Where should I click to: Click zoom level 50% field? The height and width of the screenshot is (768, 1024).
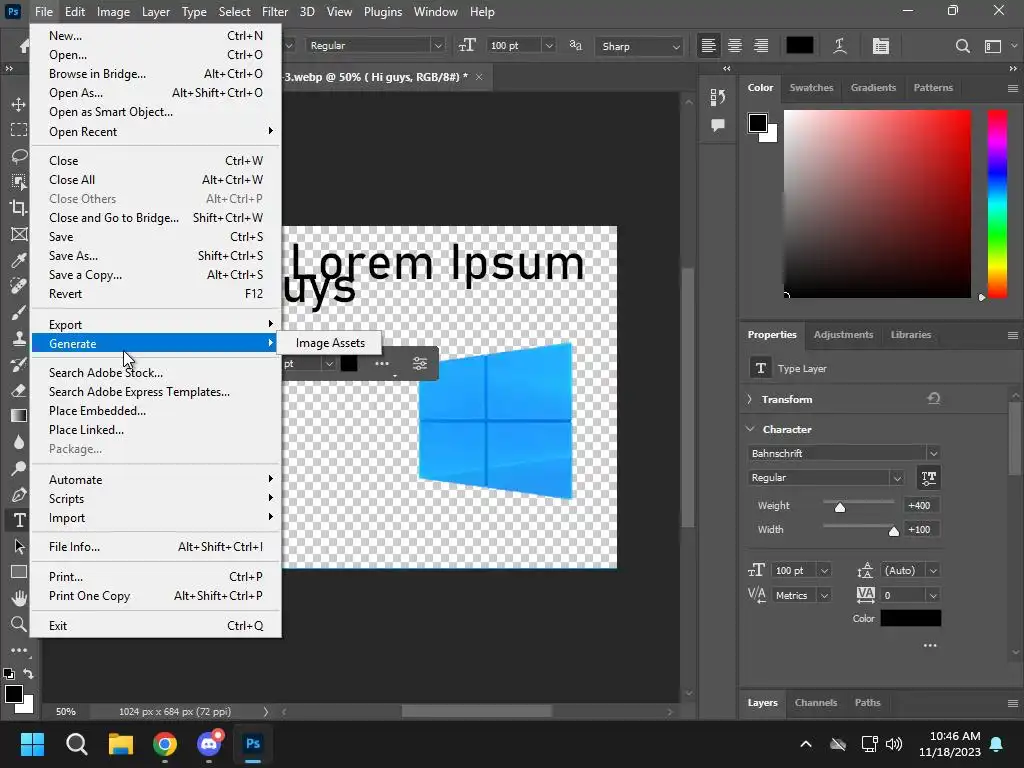click(65, 712)
